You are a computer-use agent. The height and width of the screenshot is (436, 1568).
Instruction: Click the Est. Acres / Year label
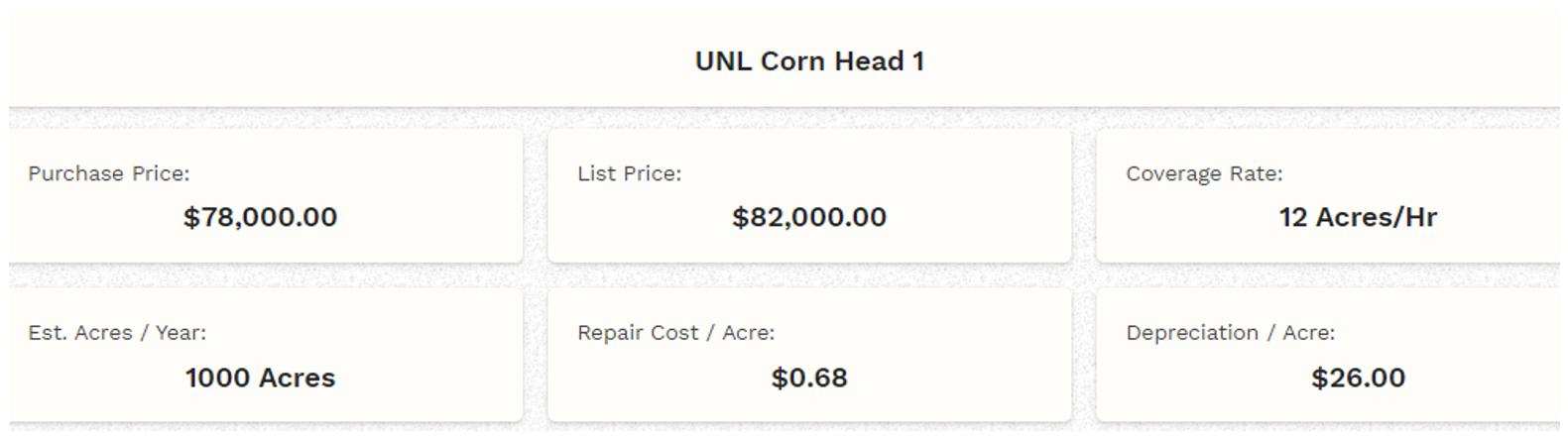(x=117, y=333)
